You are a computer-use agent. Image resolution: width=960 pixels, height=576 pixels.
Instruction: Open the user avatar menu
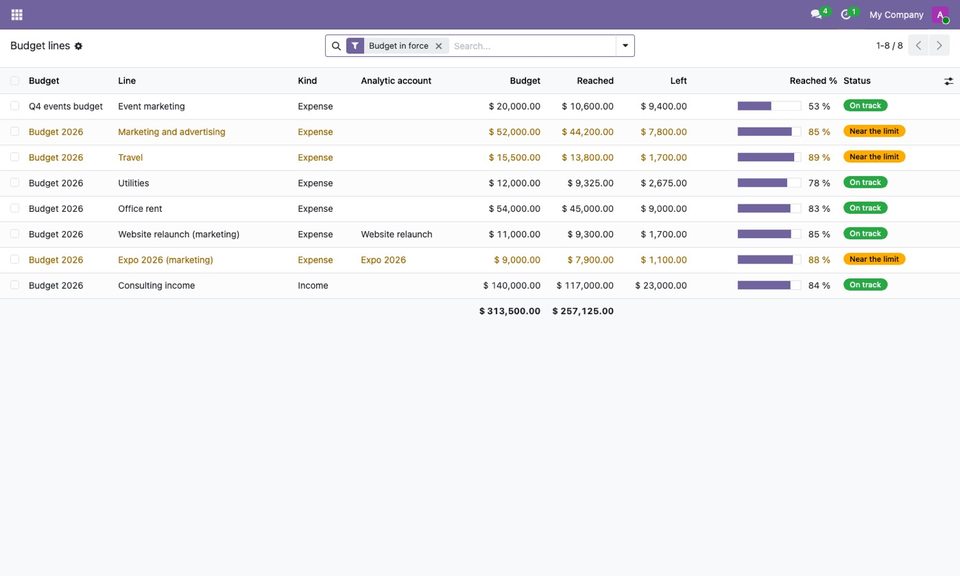tap(940, 15)
